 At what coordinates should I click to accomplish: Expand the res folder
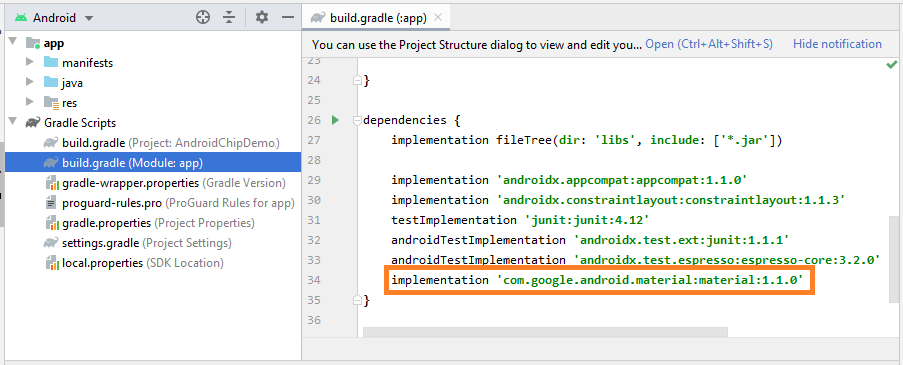point(30,102)
